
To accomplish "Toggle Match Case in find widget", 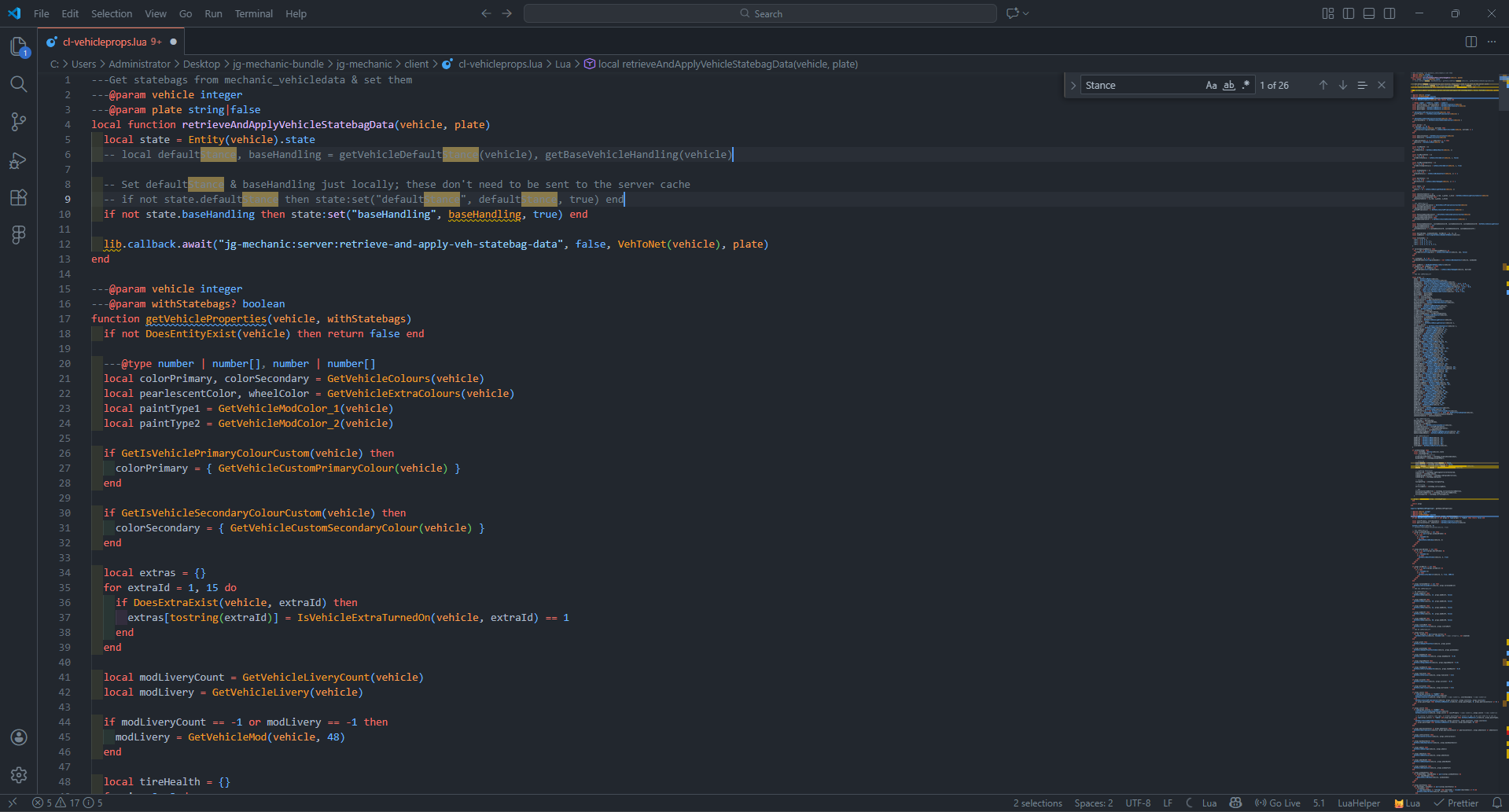I will click(x=1211, y=85).
